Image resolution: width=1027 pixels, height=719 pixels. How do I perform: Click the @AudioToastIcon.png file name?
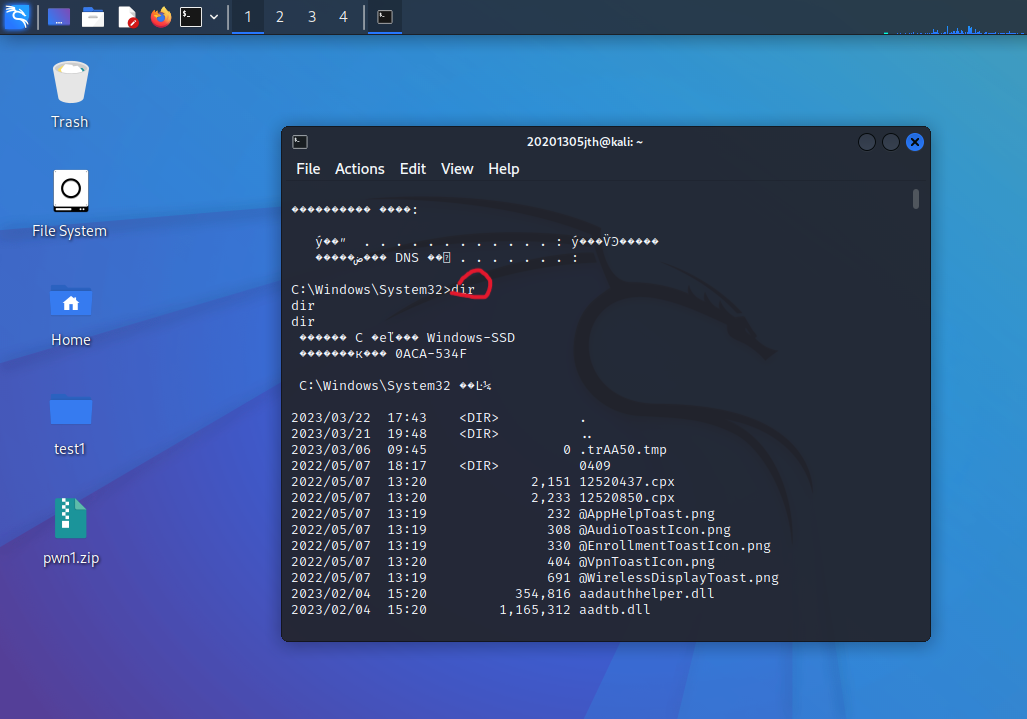[x=654, y=530]
